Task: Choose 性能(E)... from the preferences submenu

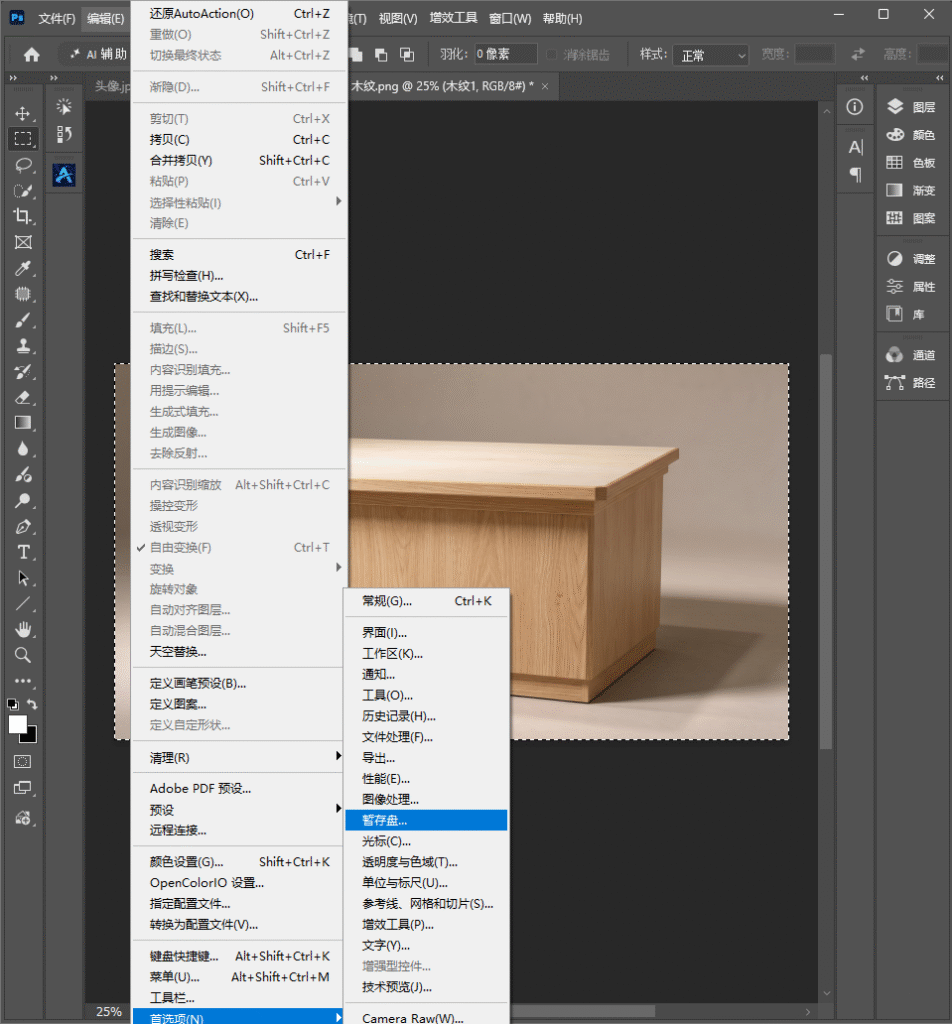Action: pyautogui.click(x=426, y=778)
